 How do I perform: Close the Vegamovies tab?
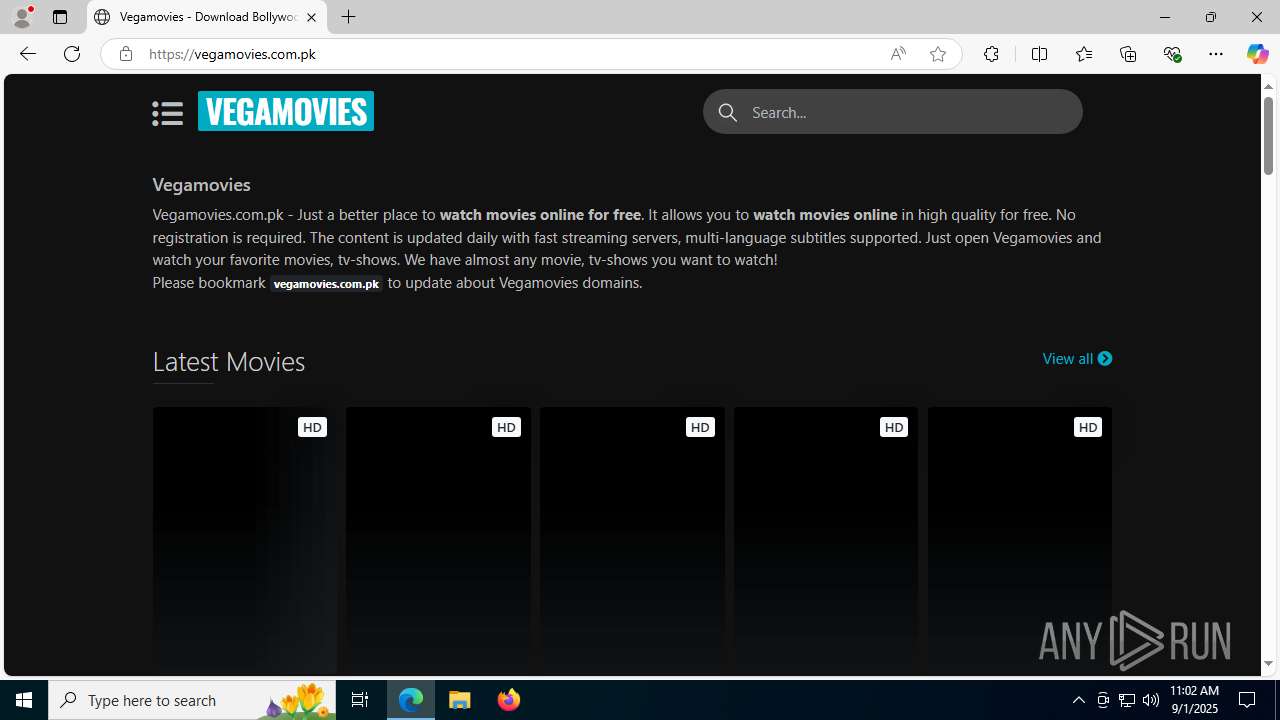click(x=311, y=17)
